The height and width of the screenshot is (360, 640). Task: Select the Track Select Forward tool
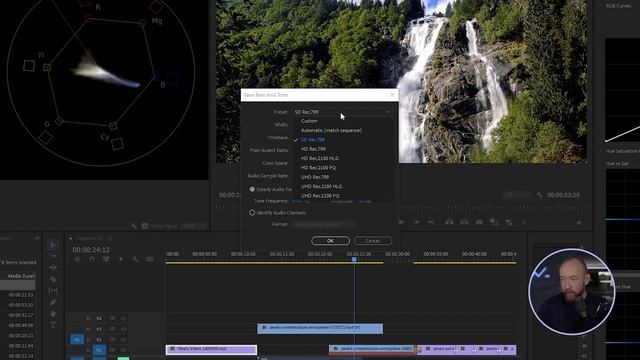tap(53, 256)
